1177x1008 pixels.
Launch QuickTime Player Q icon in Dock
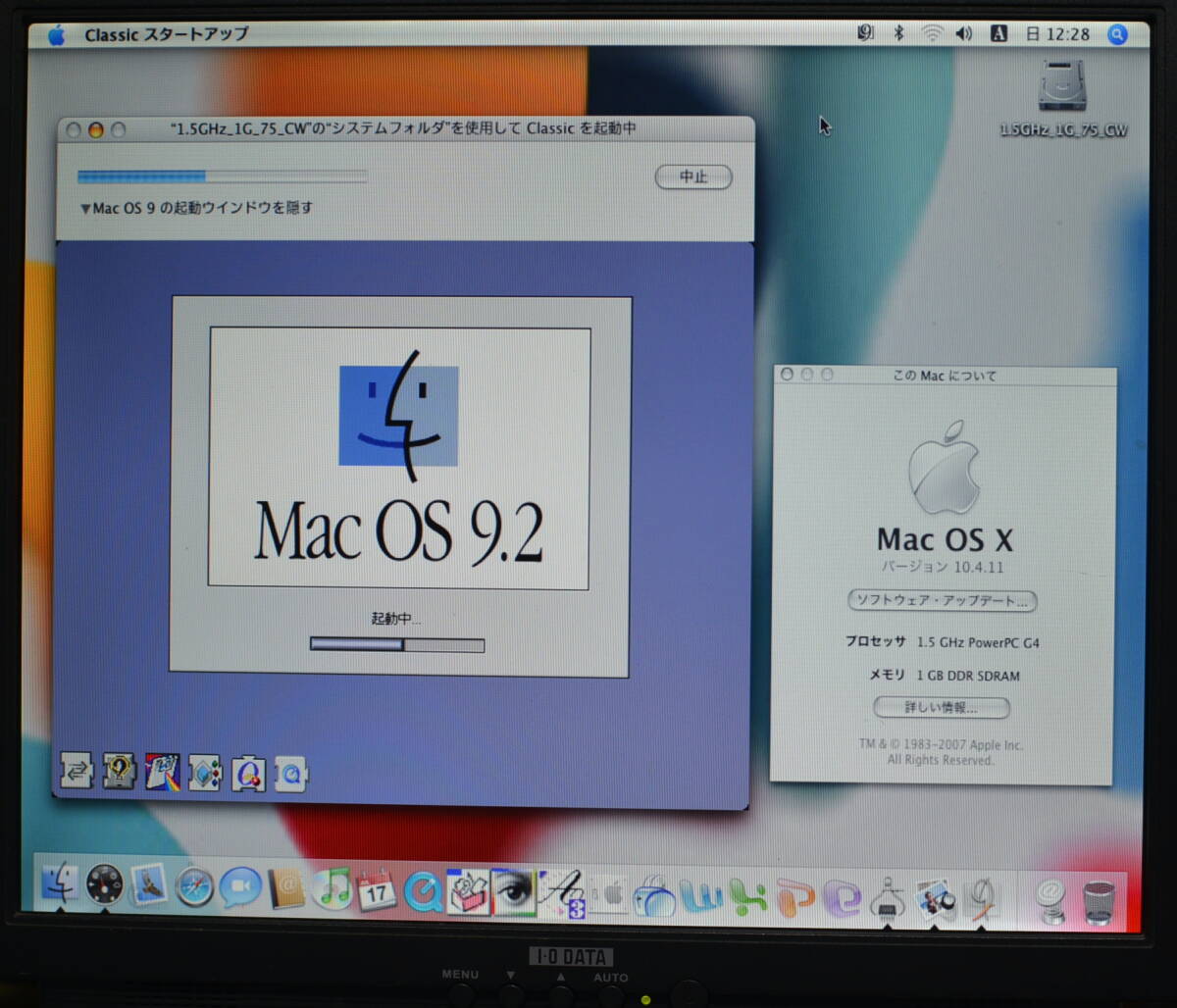pyautogui.click(x=423, y=892)
